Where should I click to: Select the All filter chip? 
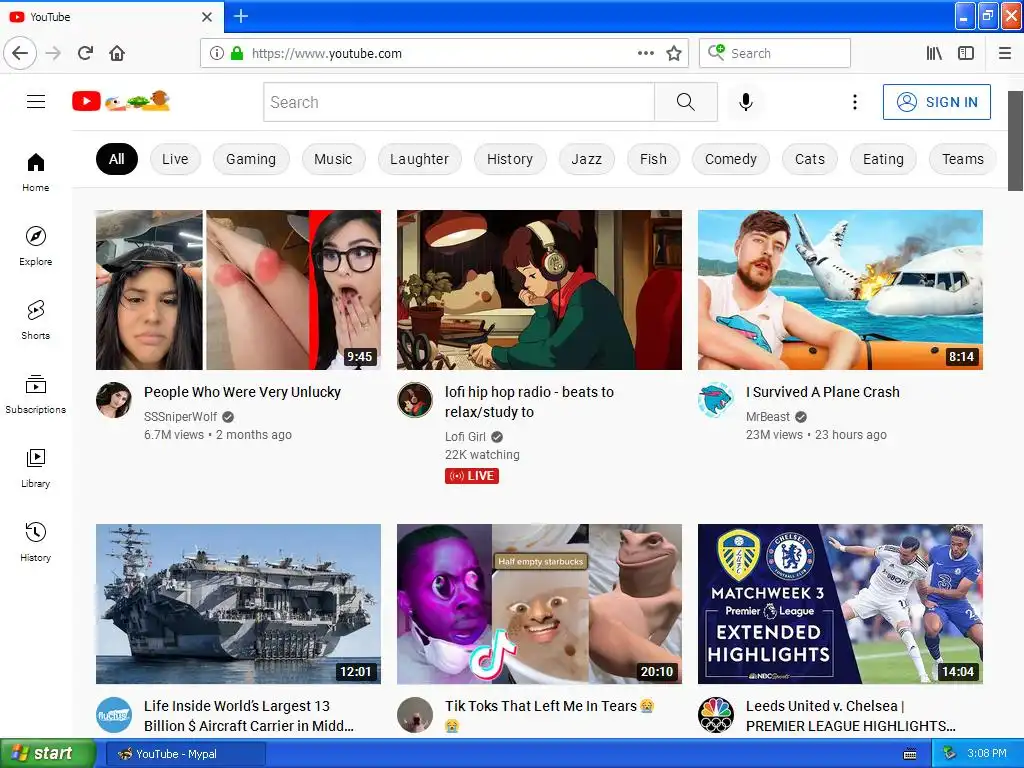point(117,159)
